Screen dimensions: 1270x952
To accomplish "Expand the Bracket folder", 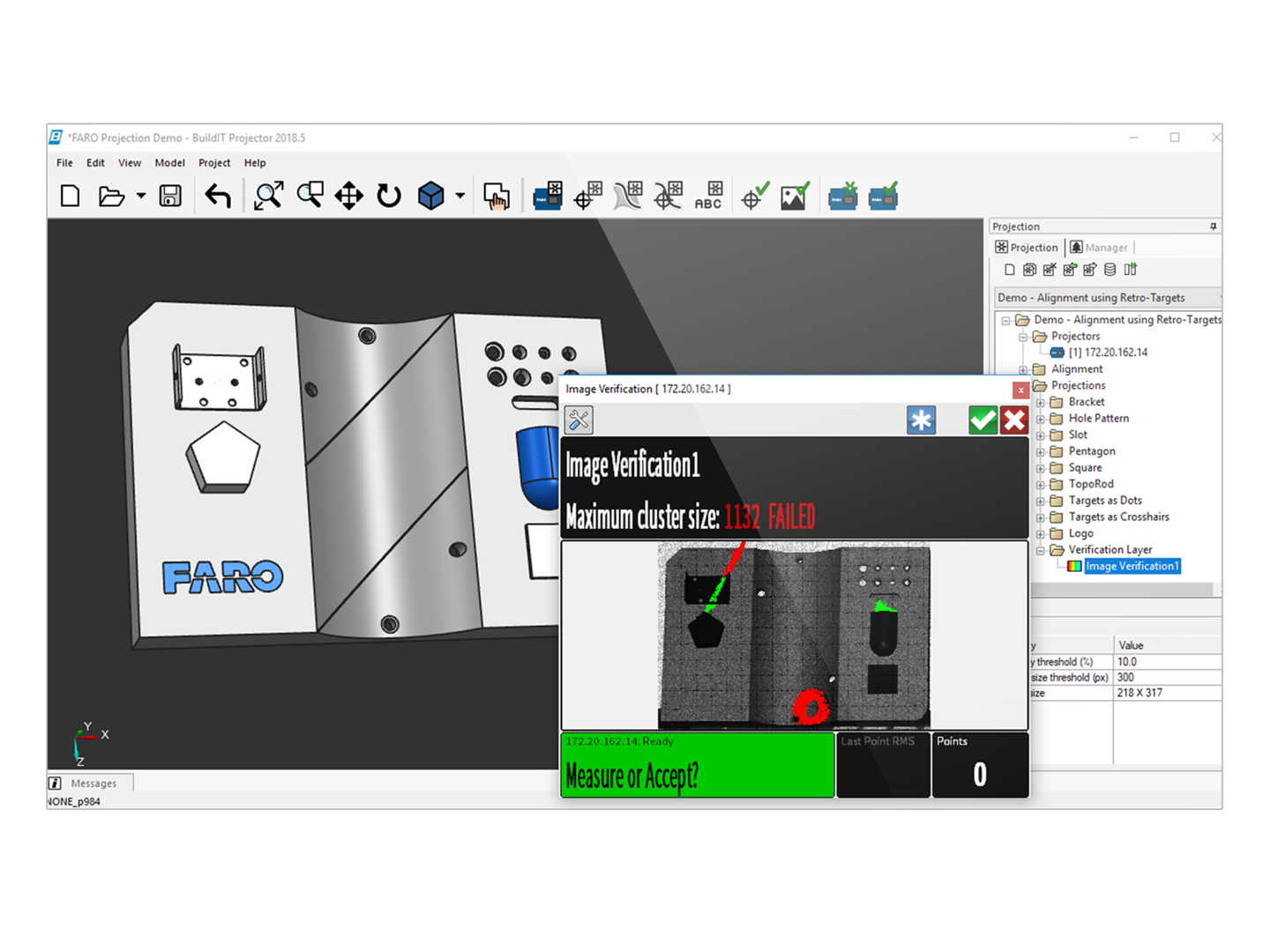I will pyautogui.click(x=1041, y=402).
